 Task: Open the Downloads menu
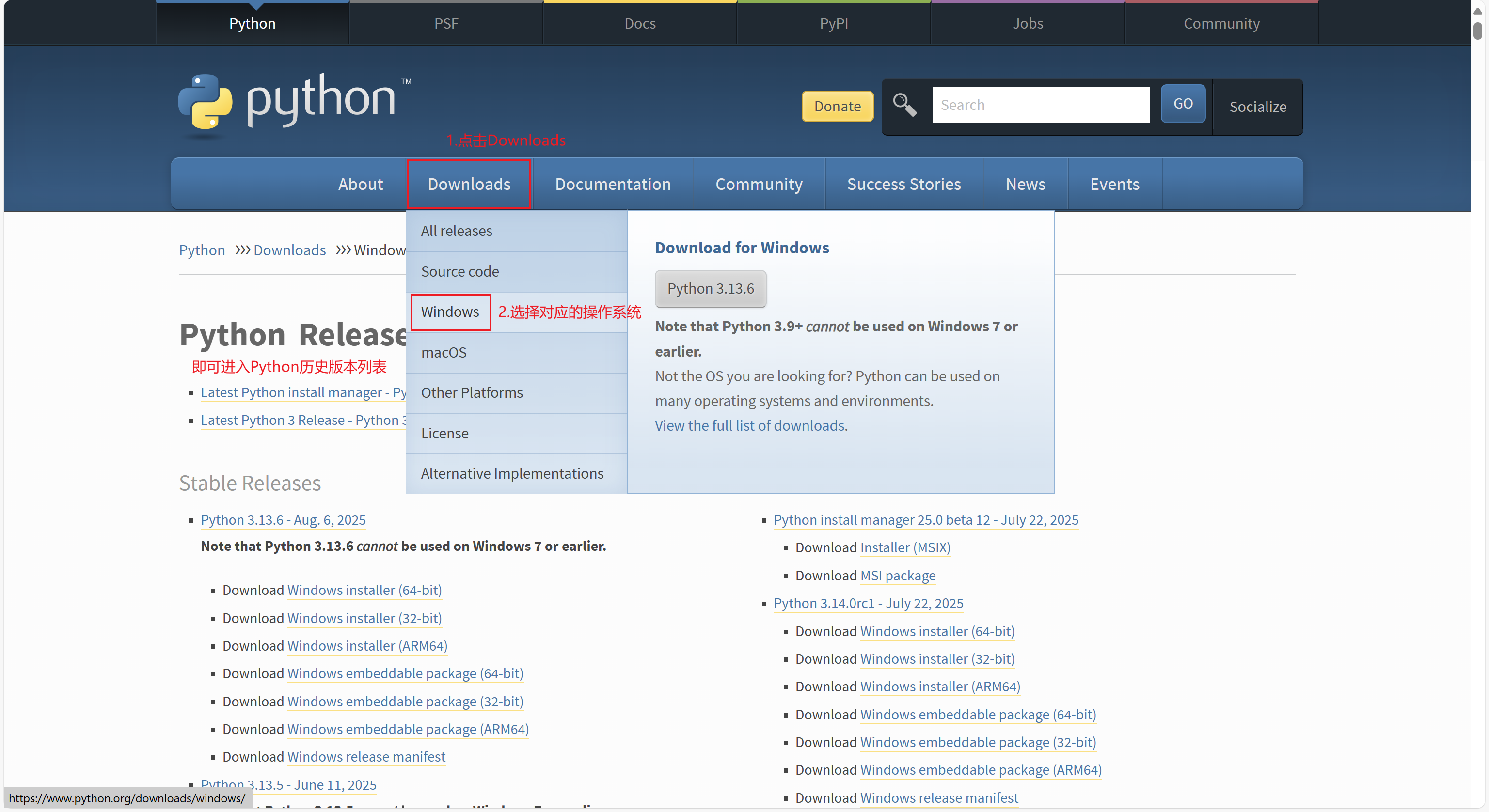click(468, 184)
